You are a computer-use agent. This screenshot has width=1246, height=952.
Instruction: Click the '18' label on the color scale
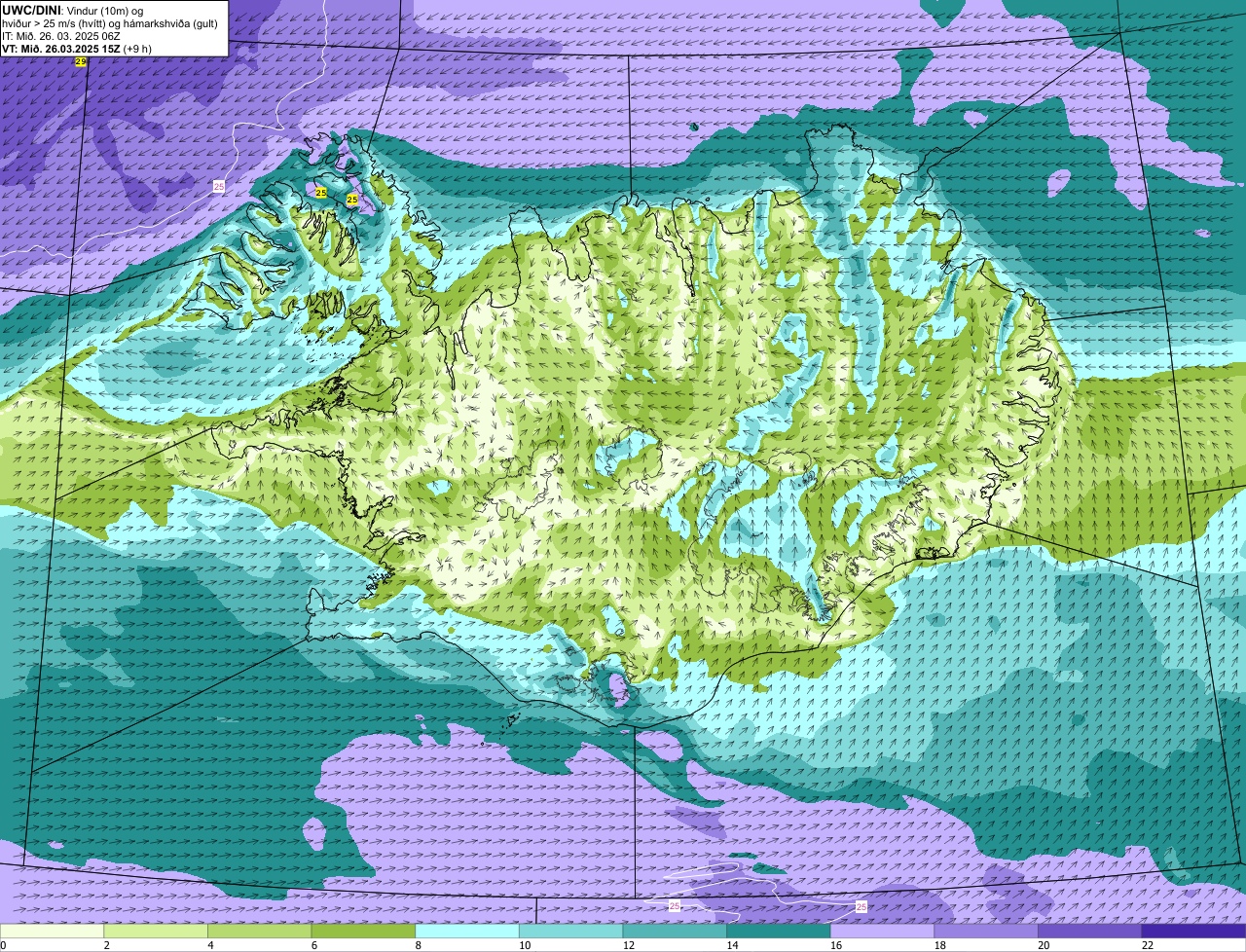pyautogui.click(x=939, y=945)
